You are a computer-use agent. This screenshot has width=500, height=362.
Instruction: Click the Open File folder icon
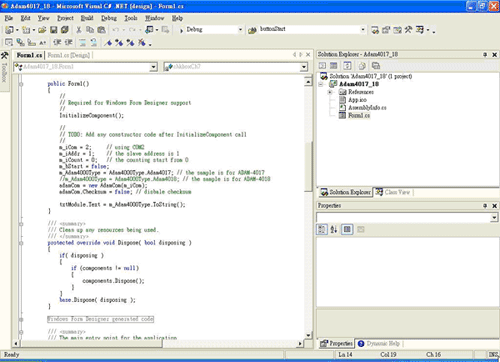click(x=42, y=30)
